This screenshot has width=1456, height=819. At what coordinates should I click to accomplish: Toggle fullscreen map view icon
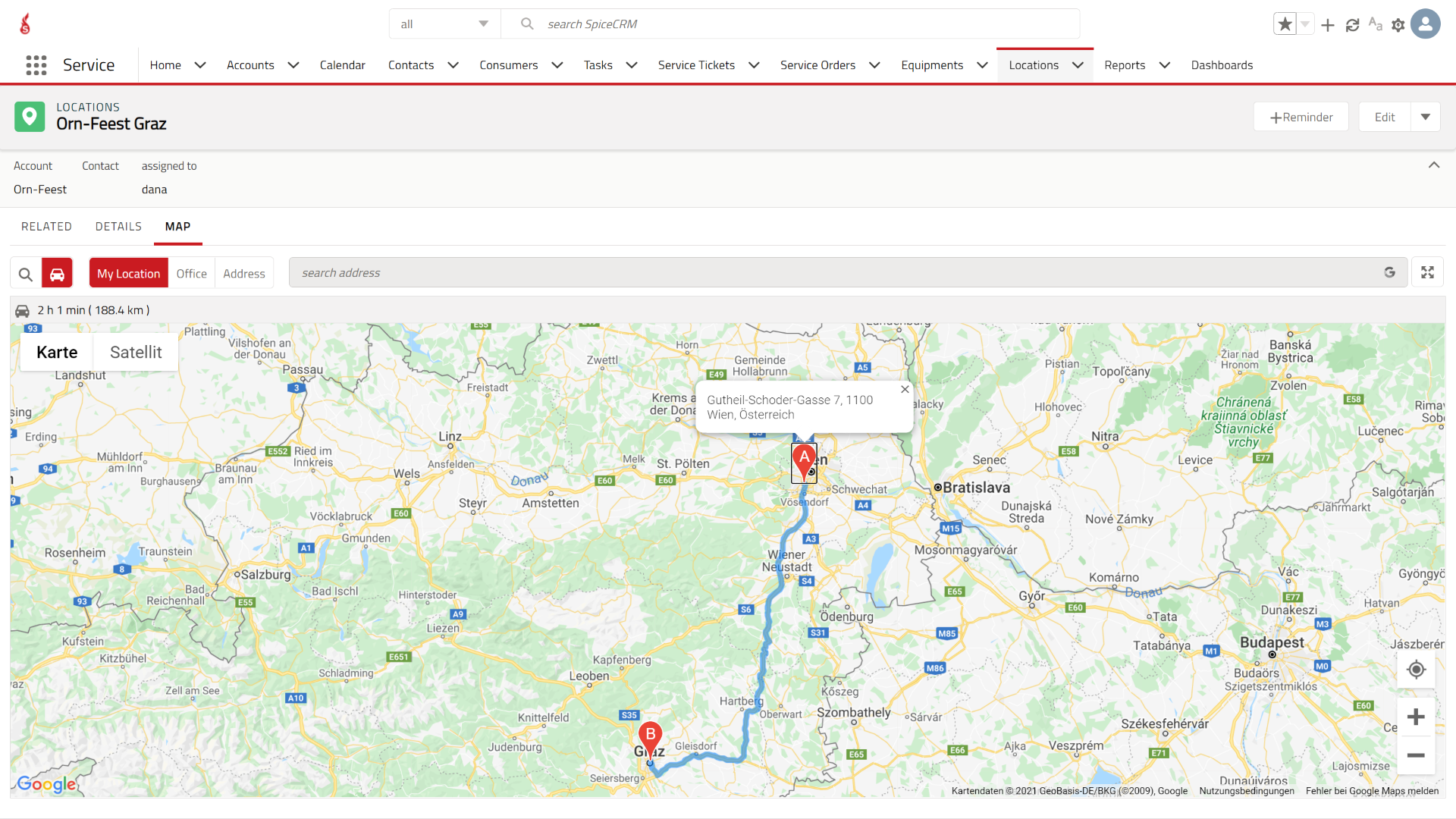[x=1427, y=273]
